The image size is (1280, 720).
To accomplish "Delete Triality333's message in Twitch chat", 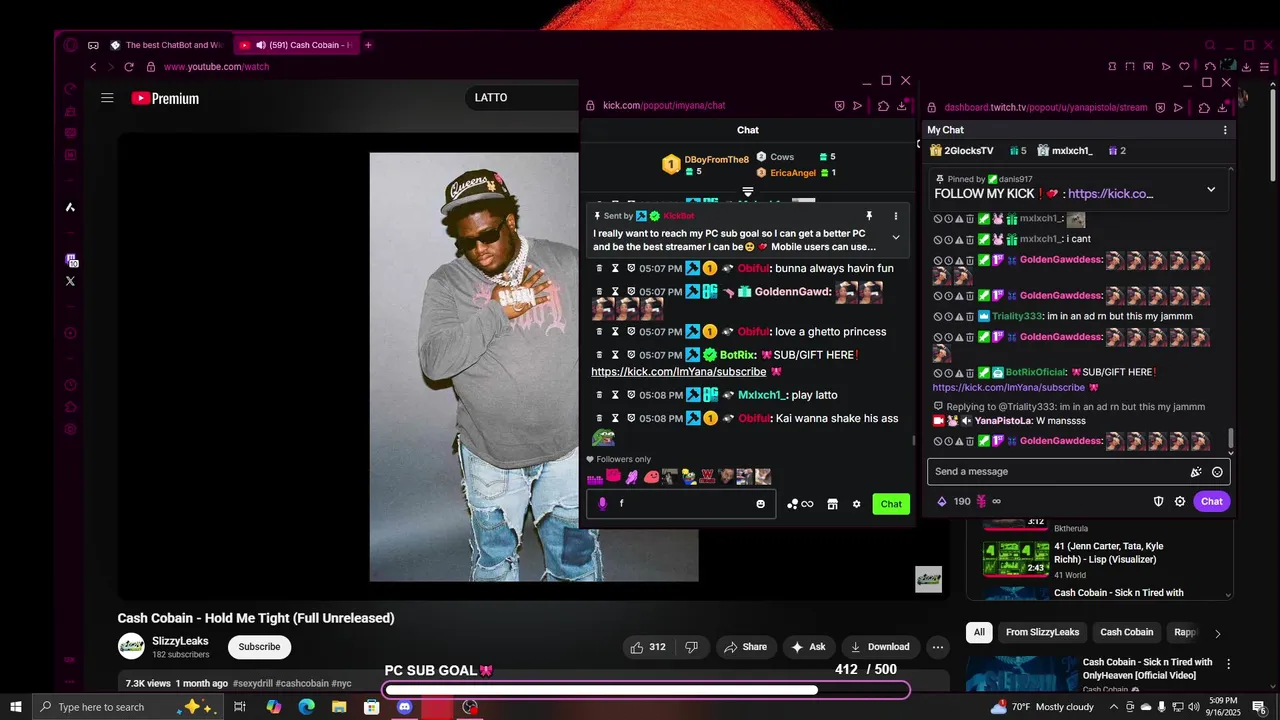I will pos(970,316).
